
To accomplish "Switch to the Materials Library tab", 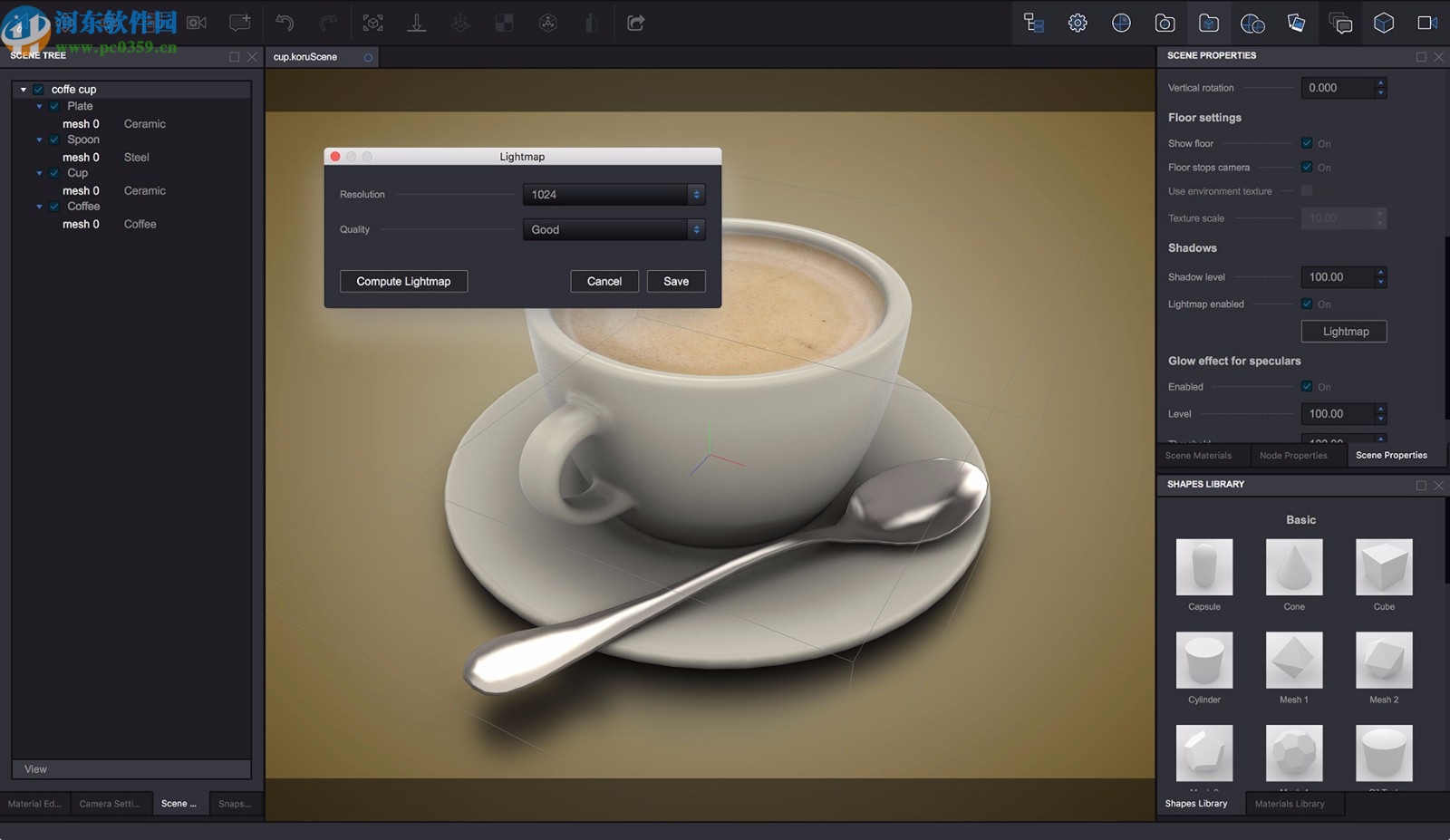I will (x=1289, y=804).
